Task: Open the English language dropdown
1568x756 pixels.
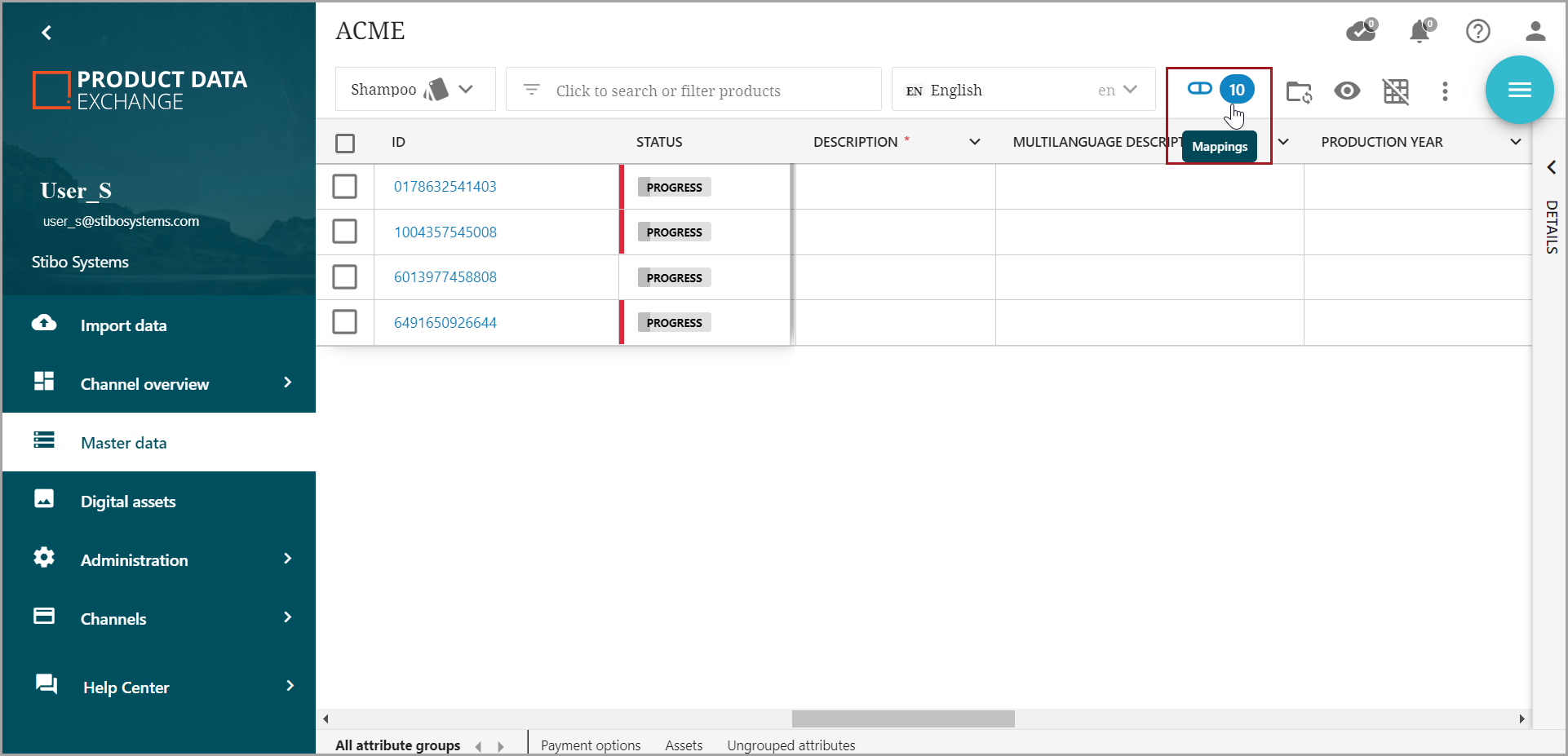Action: click(1023, 90)
